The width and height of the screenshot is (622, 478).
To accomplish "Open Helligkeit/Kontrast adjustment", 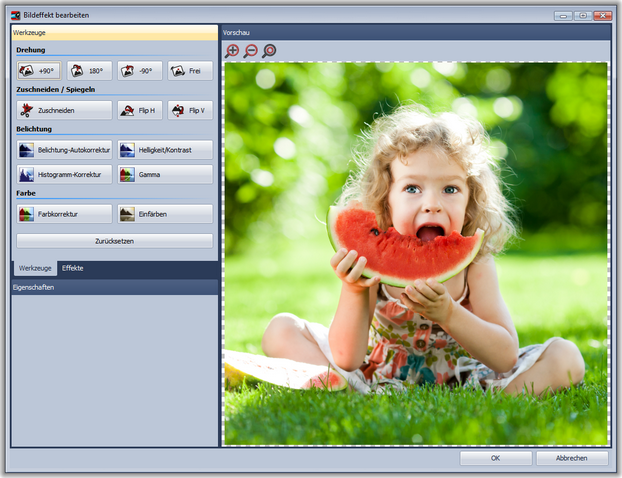I will click(x=164, y=150).
